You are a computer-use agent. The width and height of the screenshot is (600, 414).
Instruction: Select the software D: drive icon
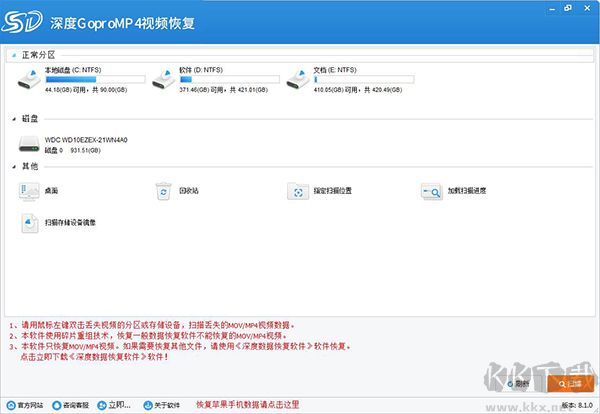pyautogui.click(x=164, y=80)
